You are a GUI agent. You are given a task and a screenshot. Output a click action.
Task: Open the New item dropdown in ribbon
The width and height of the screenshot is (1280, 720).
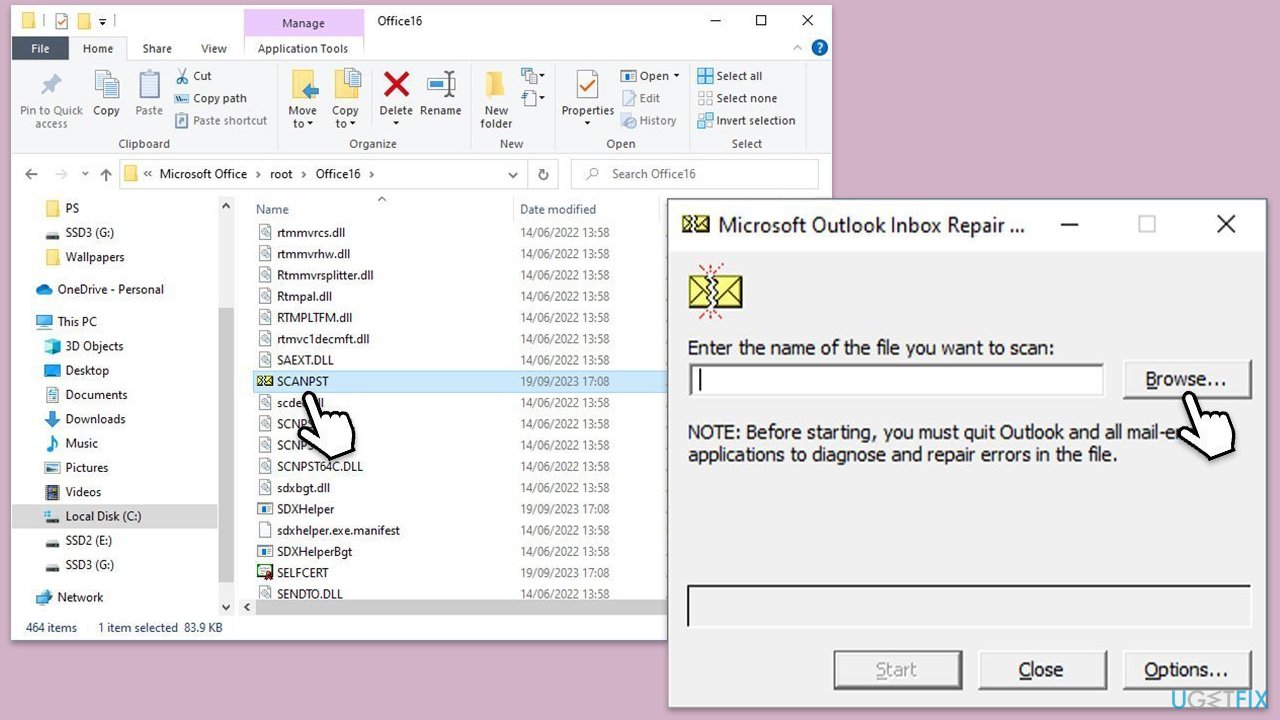click(532, 76)
